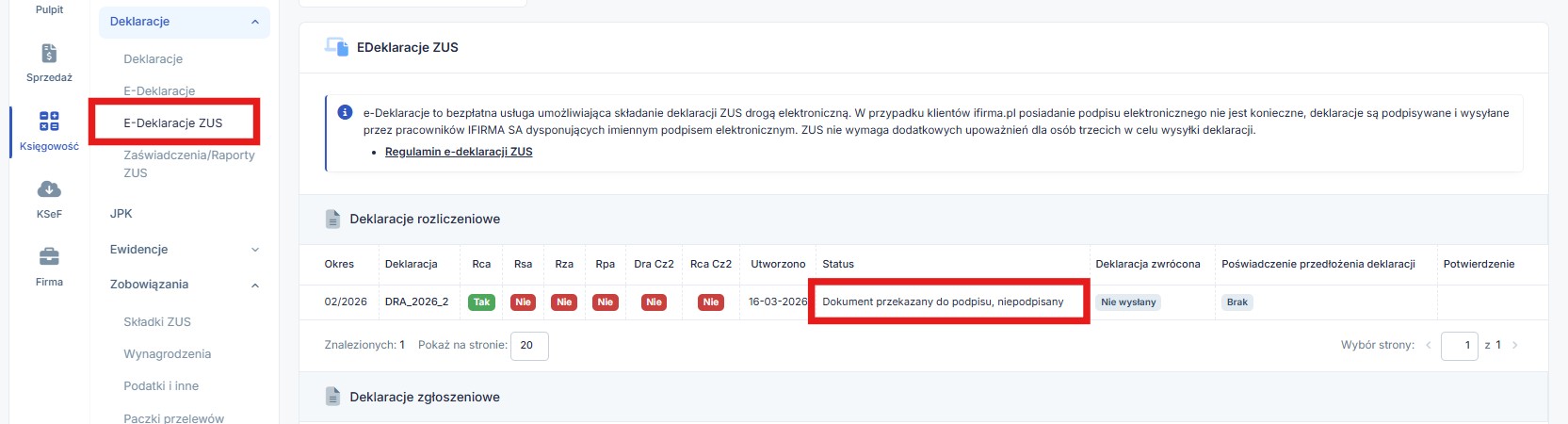The width and height of the screenshot is (1568, 424).
Task: Click the red Nie badge under Rca Cz2
Action: tap(710, 302)
